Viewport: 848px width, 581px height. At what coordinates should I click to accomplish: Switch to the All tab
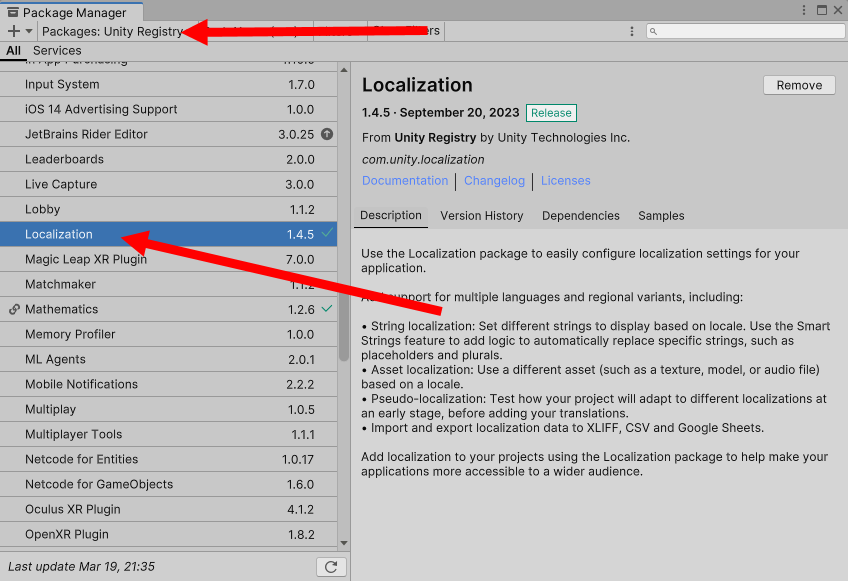(14, 51)
